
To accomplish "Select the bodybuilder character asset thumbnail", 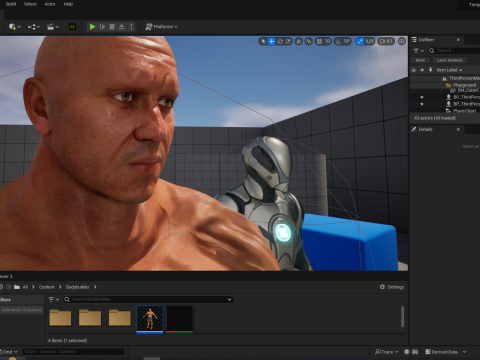I will (150, 319).
